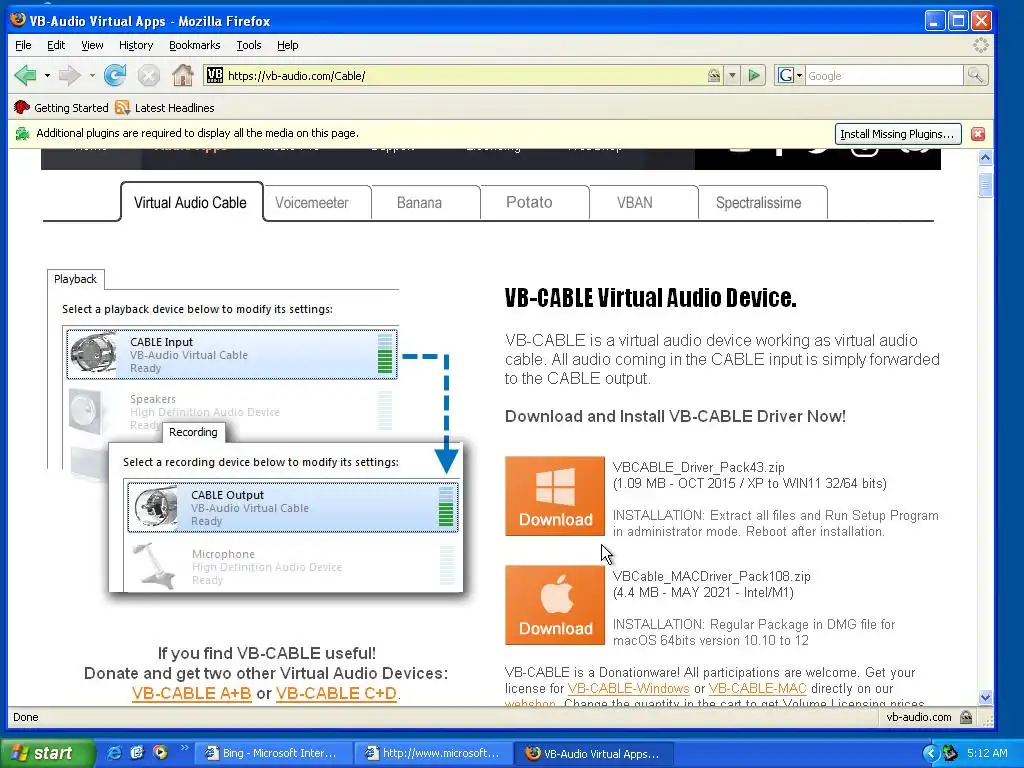This screenshot has height=768, width=1024.
Task: Click the VBCable_MACDriver_Pack108.zip filename text
Action: click(711, 576)
